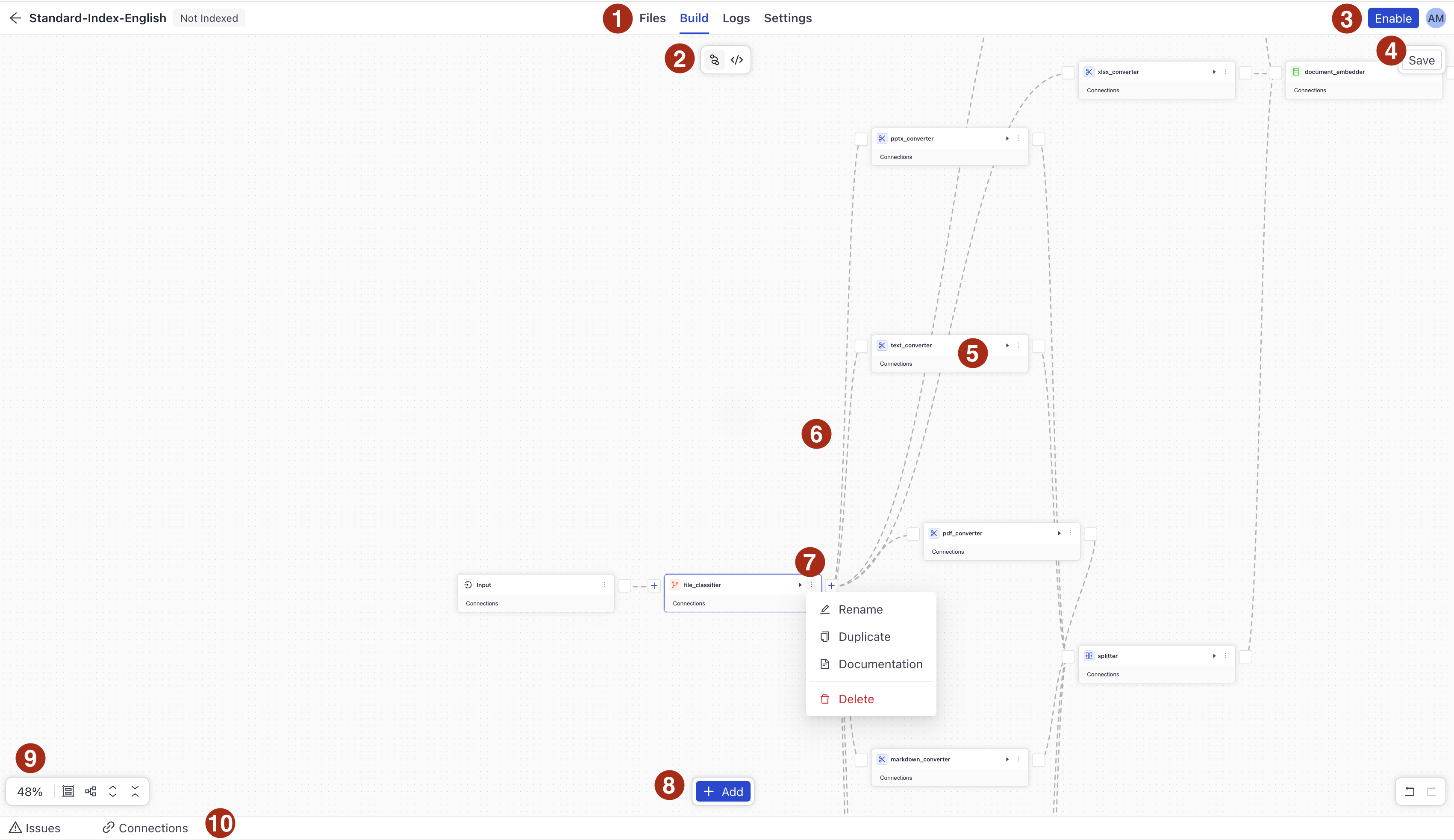The image size is (1454, 840).
Task: Choose Delete from the context menu
Action: (871, 699)
